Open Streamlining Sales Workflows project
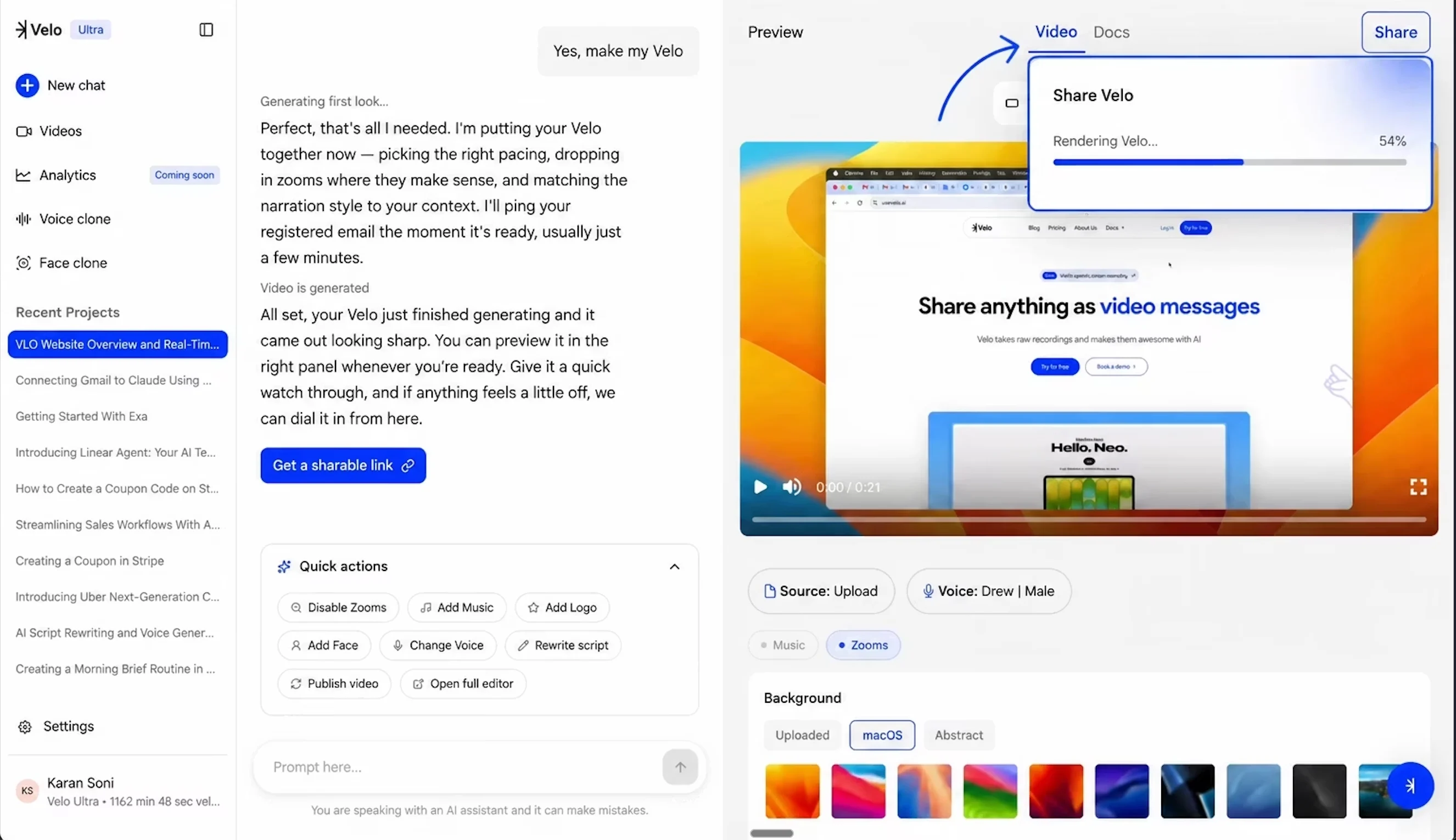 pyautogui.click(x=117, y=524)
